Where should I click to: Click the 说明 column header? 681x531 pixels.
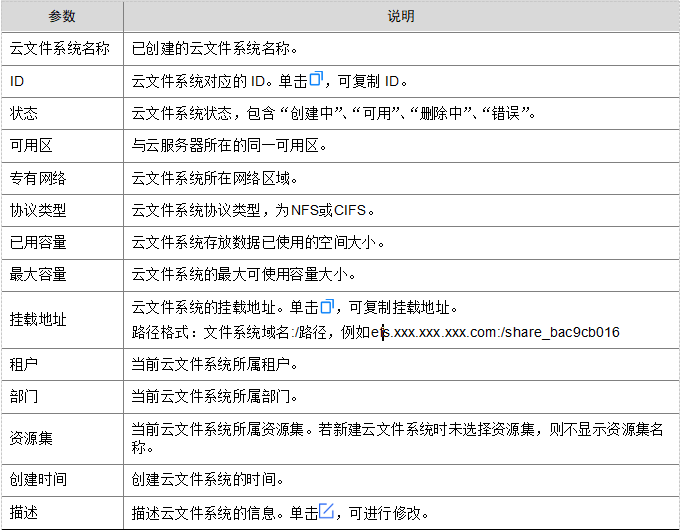[x=401, y=16]
